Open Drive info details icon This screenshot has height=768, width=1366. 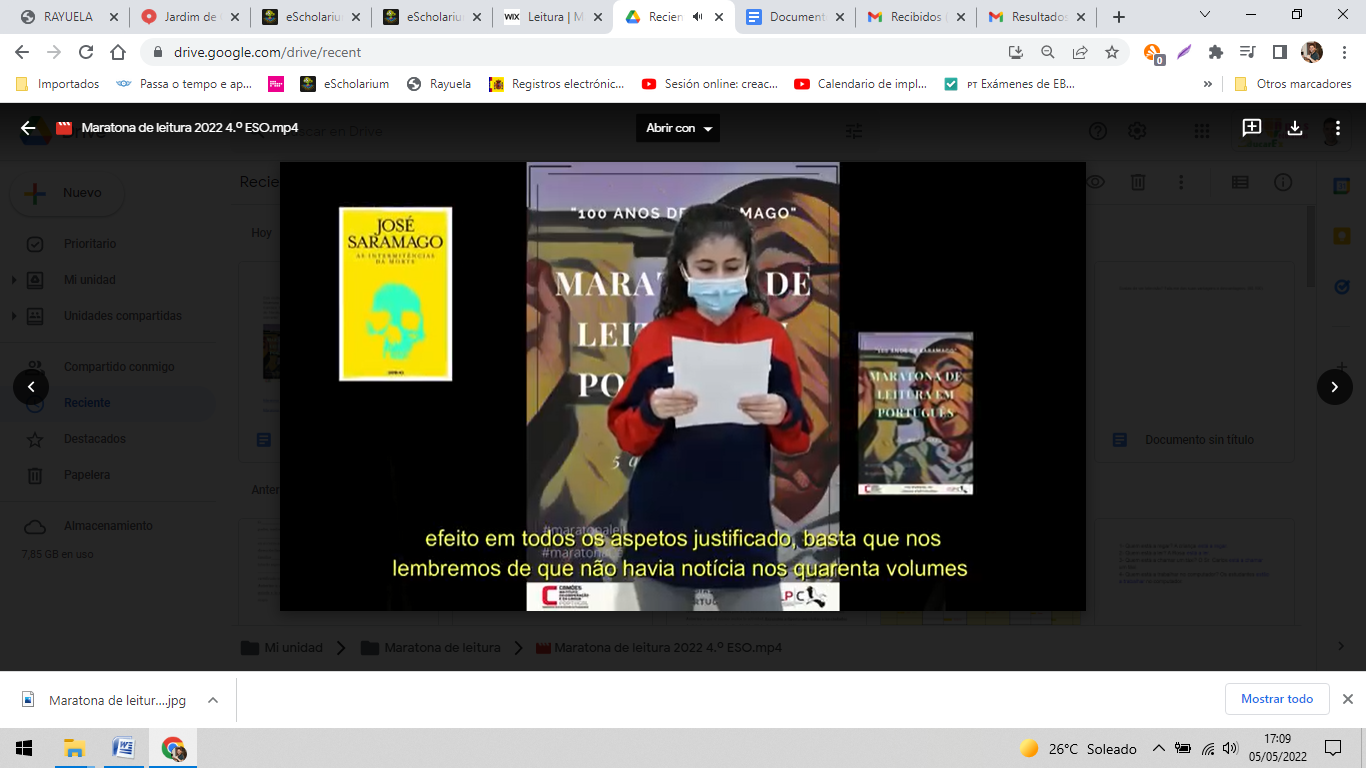click(x=1283, y=182)
